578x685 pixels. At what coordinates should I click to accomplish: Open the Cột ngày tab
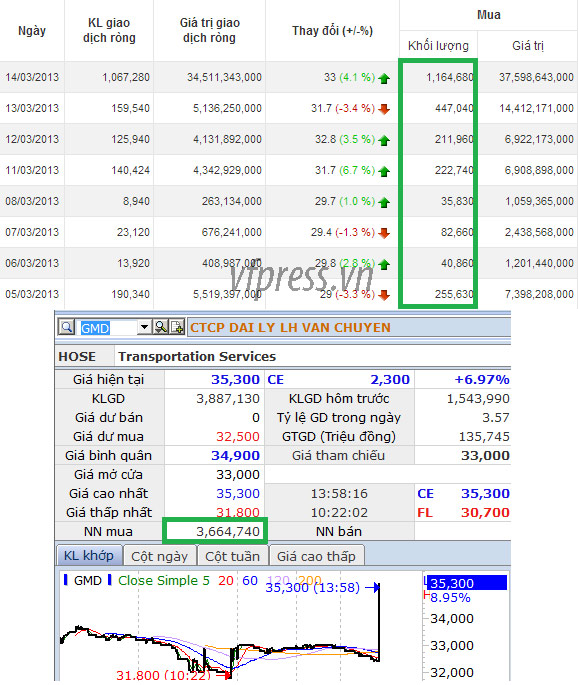click(159, 556)
